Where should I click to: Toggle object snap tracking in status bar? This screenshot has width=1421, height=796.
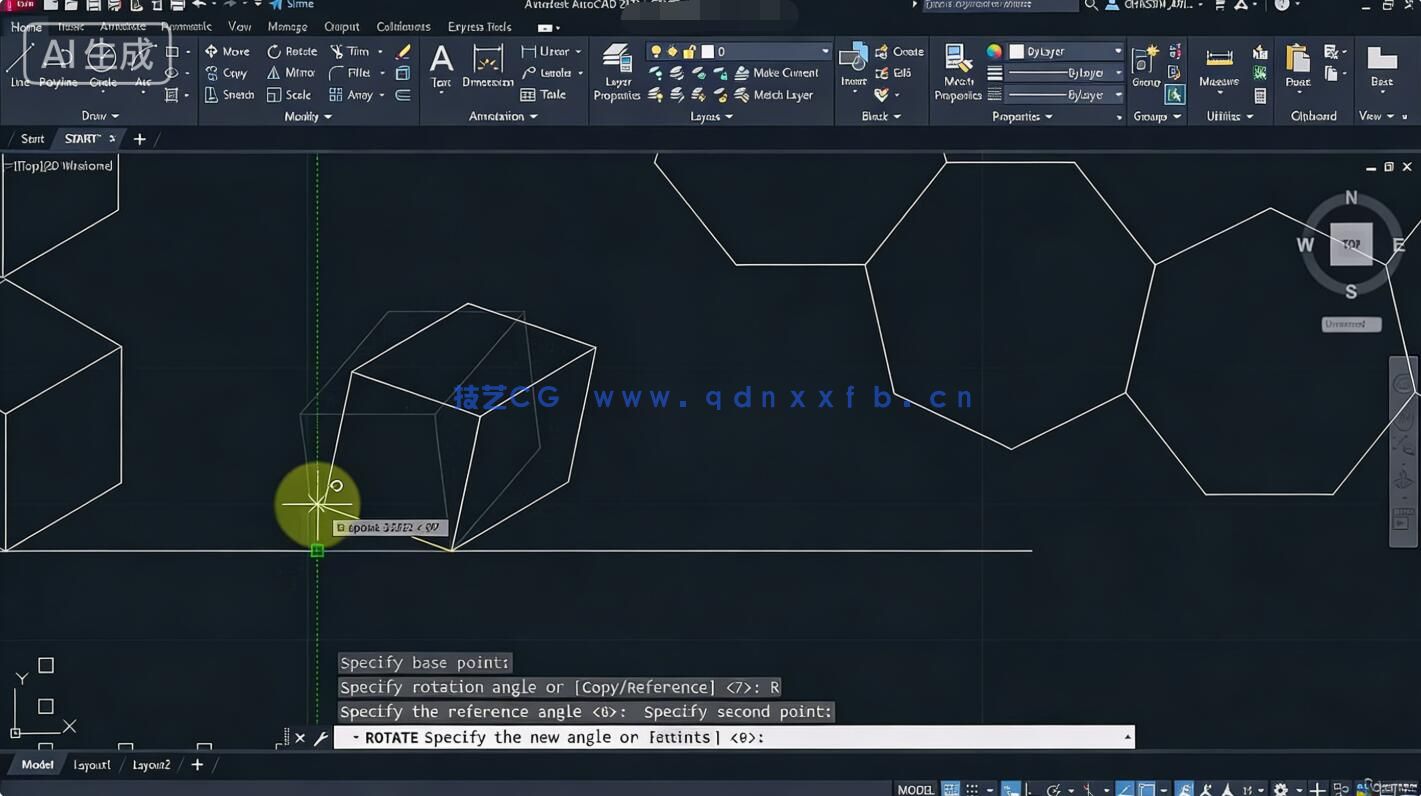[1123, 789]
